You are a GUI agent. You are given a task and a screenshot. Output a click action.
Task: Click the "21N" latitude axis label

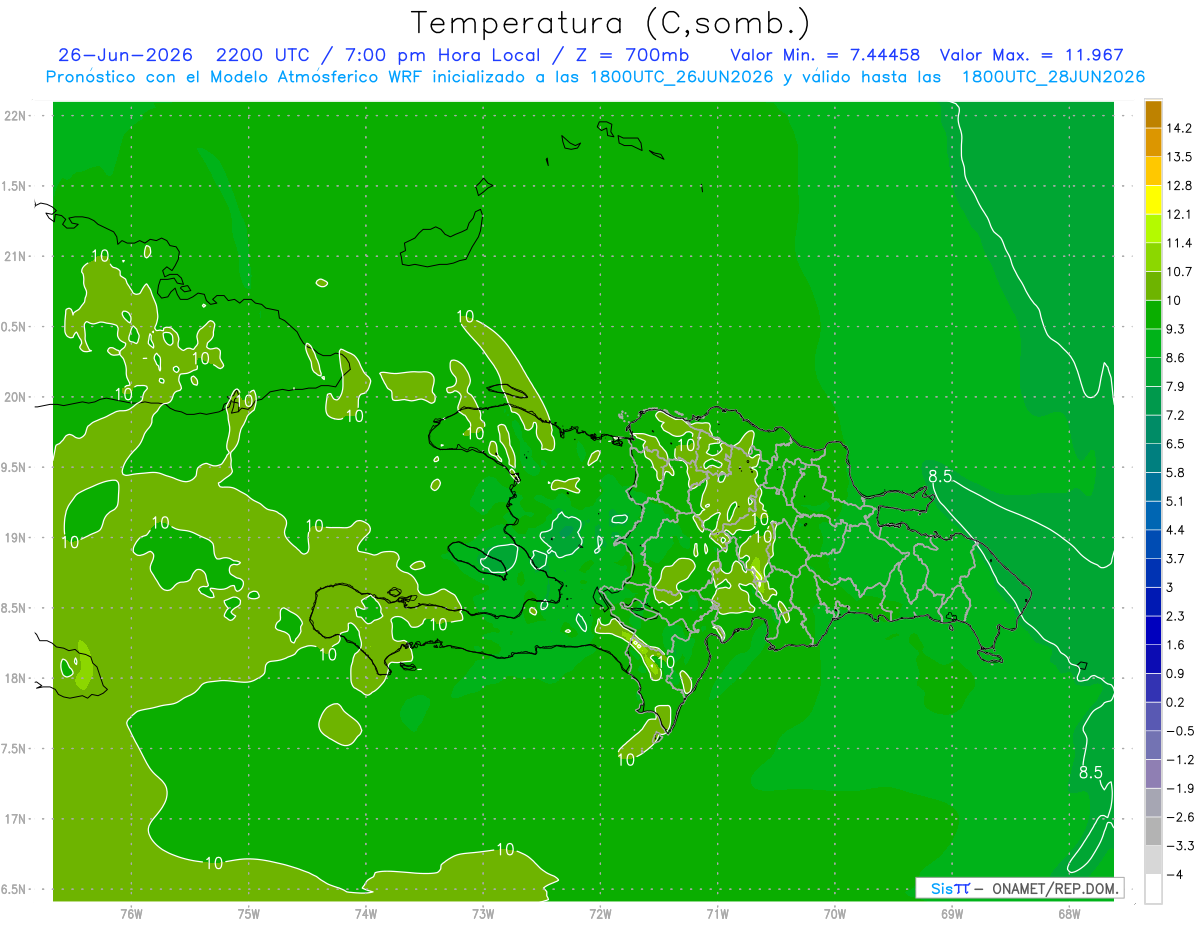tap(15, 256)
